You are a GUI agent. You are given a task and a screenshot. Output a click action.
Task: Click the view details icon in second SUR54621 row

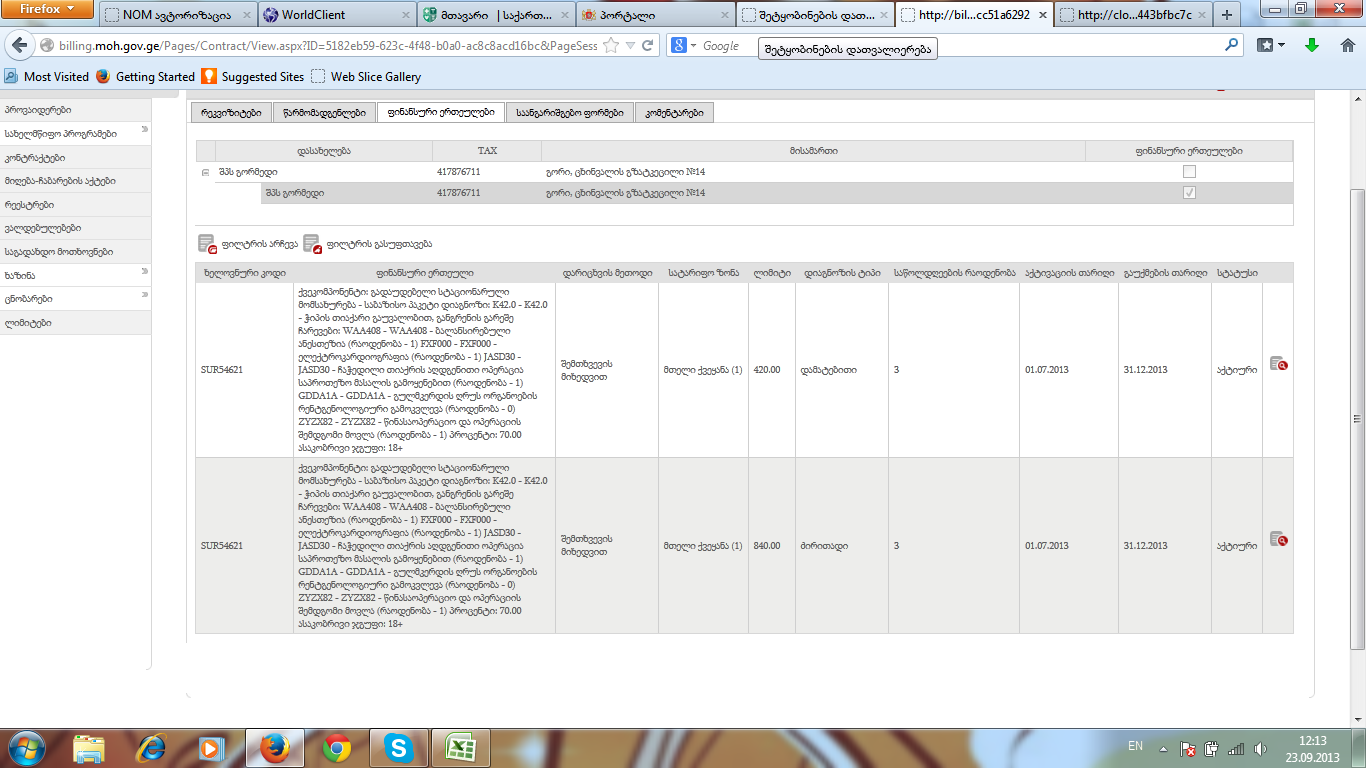[x=1277, y=539]
